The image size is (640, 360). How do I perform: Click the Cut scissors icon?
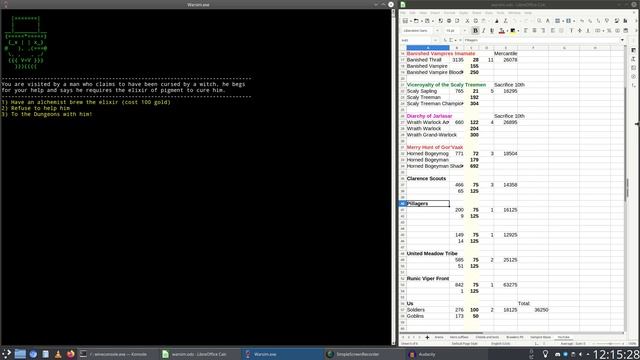[467, 21]
